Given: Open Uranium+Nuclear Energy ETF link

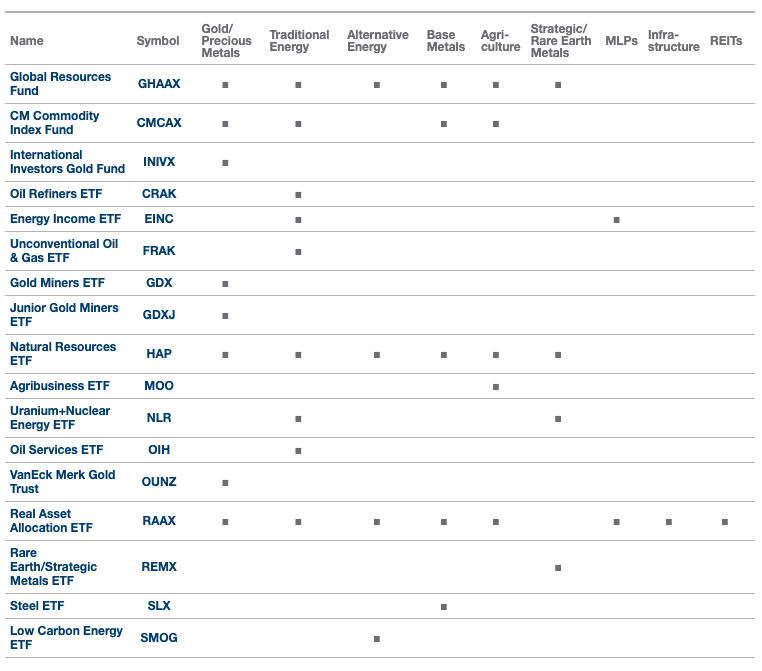Looking at the screenshot, I should (x=60, y=418).
